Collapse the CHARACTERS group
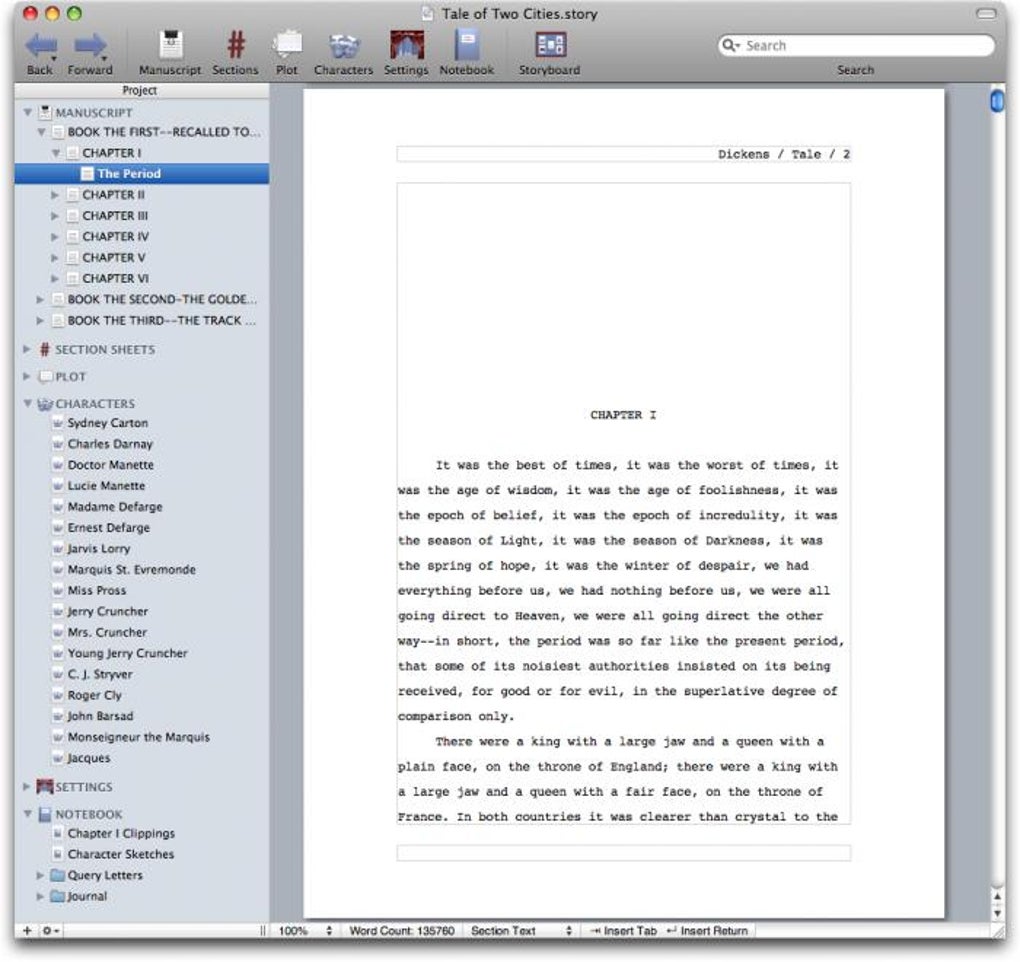Screen dimensions: 1020x962 pos(27,403)
